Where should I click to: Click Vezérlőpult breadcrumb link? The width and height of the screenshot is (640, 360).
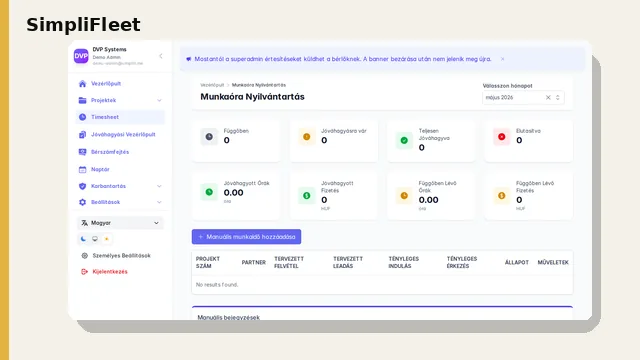(212, 85)
